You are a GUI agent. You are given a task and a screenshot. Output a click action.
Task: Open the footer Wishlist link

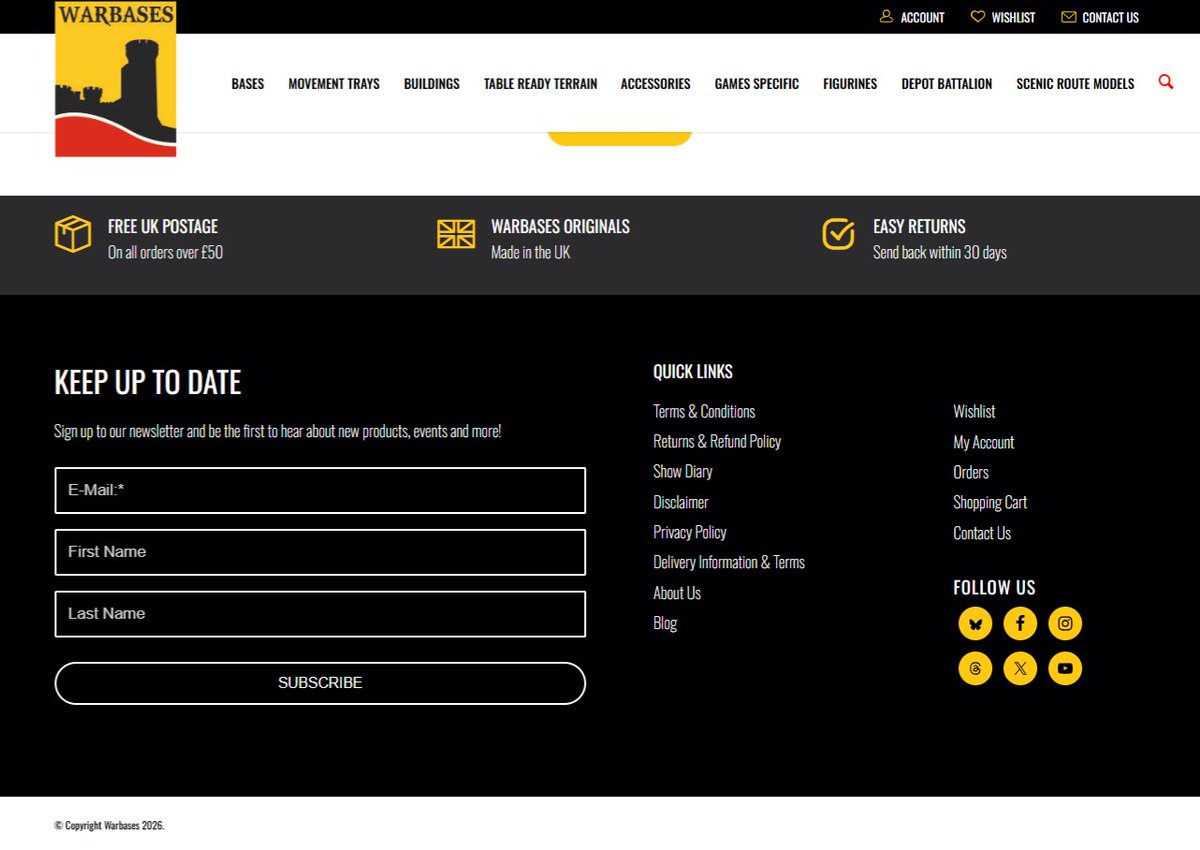(974, 411)
